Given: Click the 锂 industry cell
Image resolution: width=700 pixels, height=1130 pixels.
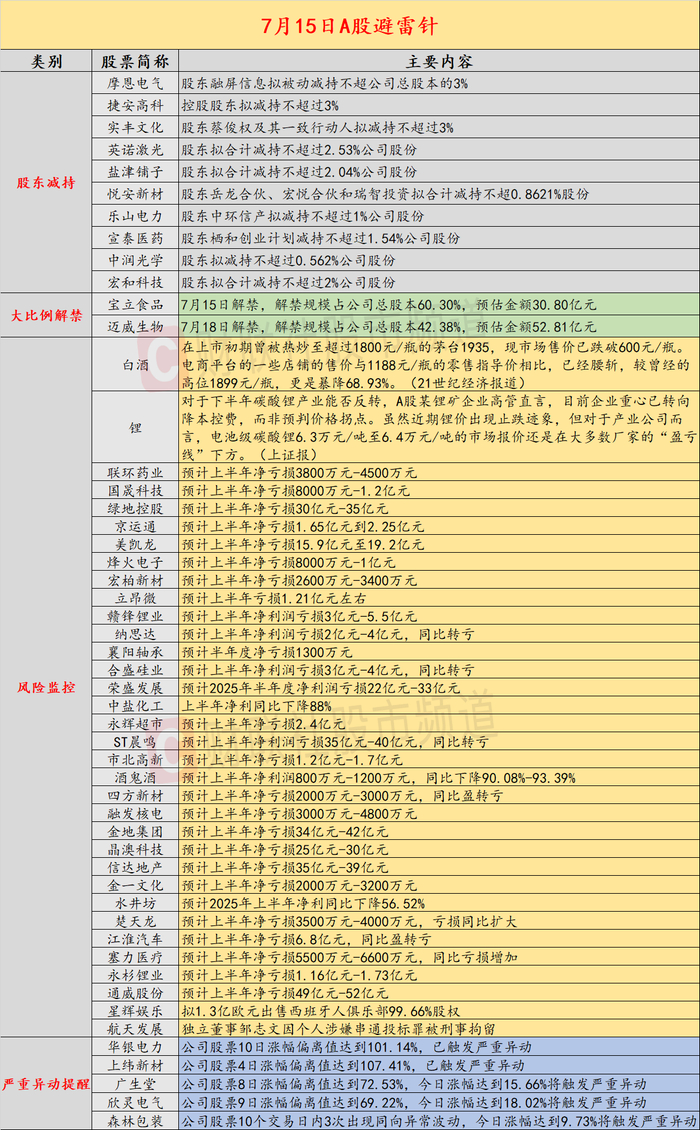Looking at the screenshot, I should click(136, 427).
